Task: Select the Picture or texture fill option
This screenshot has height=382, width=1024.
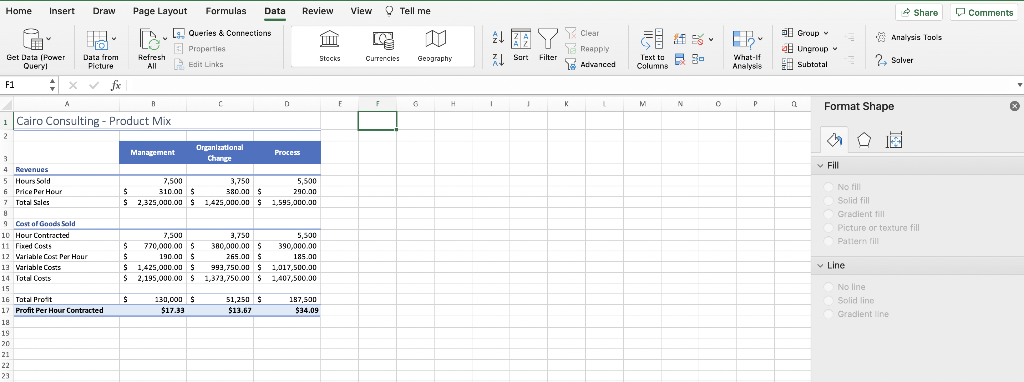Action: [x=829, y=228]
